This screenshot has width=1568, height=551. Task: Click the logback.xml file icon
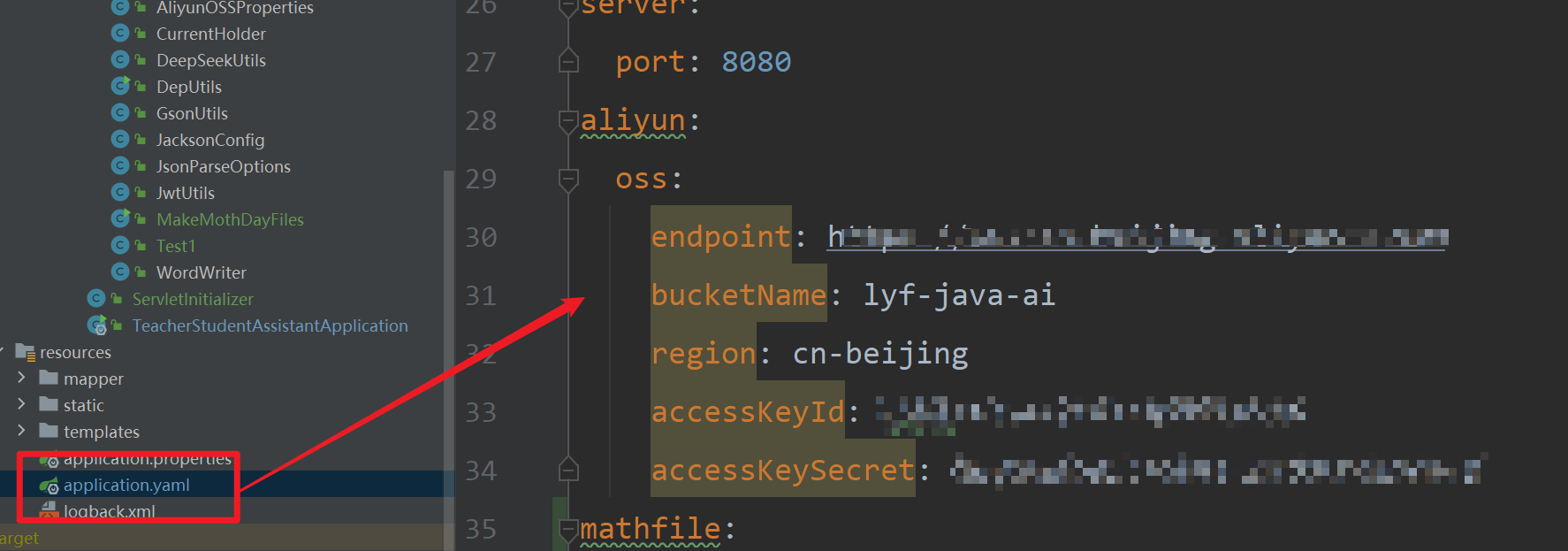[49, 511]
